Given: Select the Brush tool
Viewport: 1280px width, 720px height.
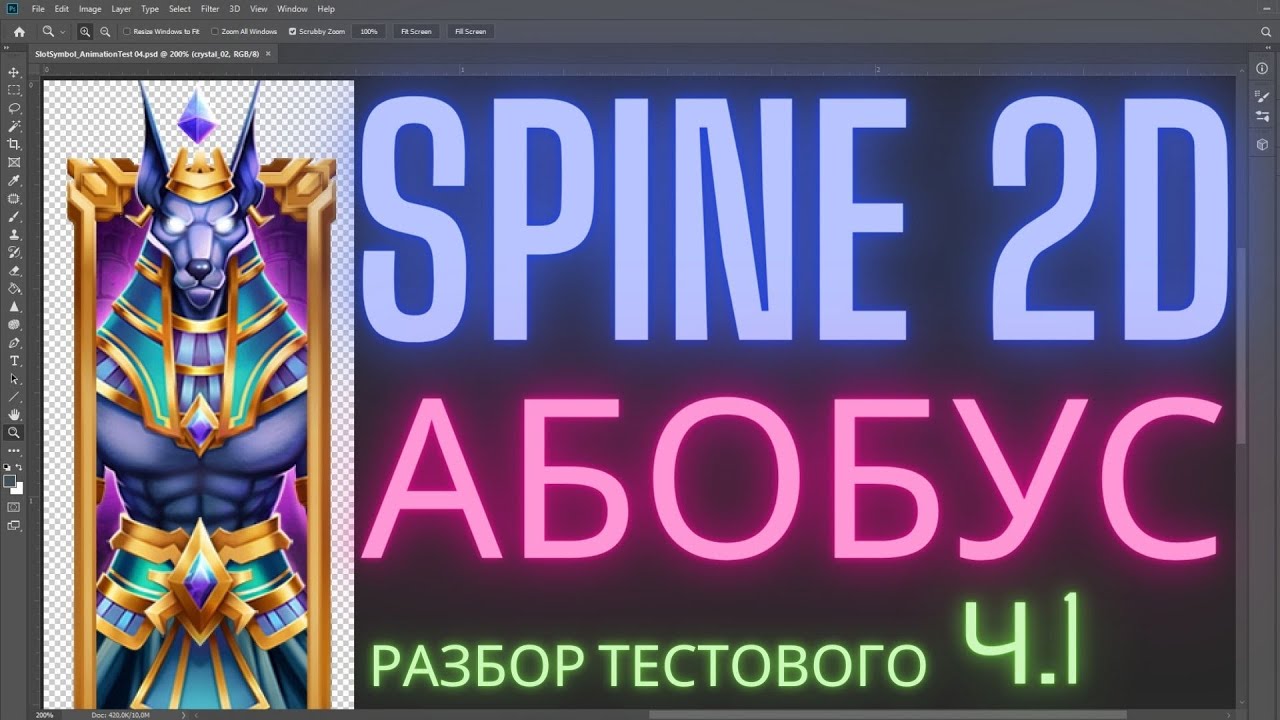Looking at the screenshot, I should (14, 216).
